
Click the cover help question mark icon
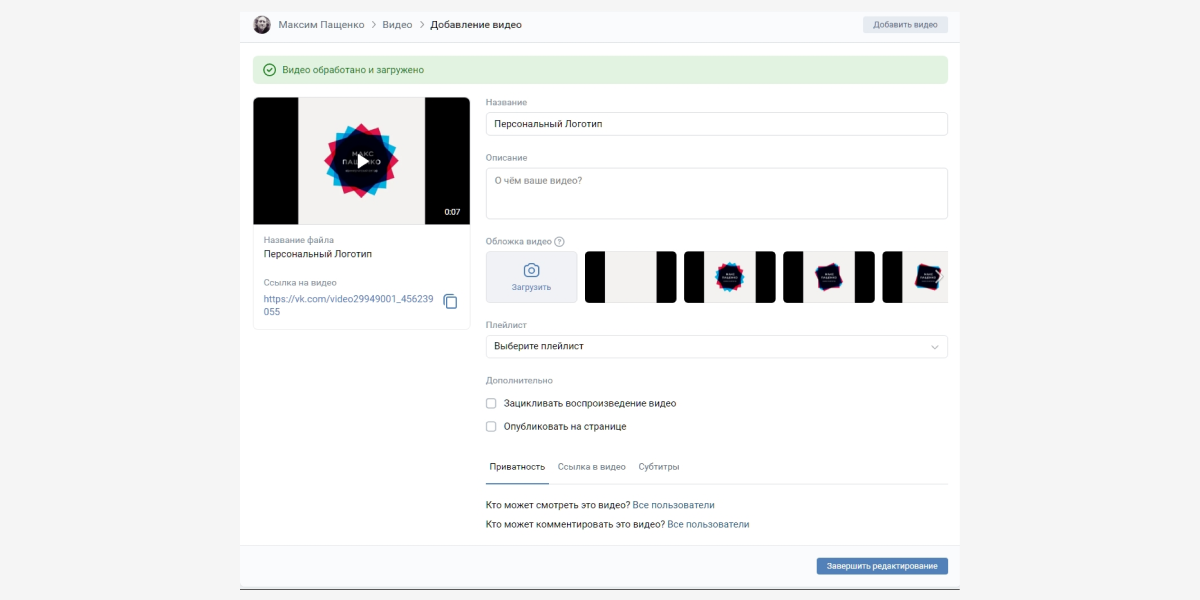point(559,241)
